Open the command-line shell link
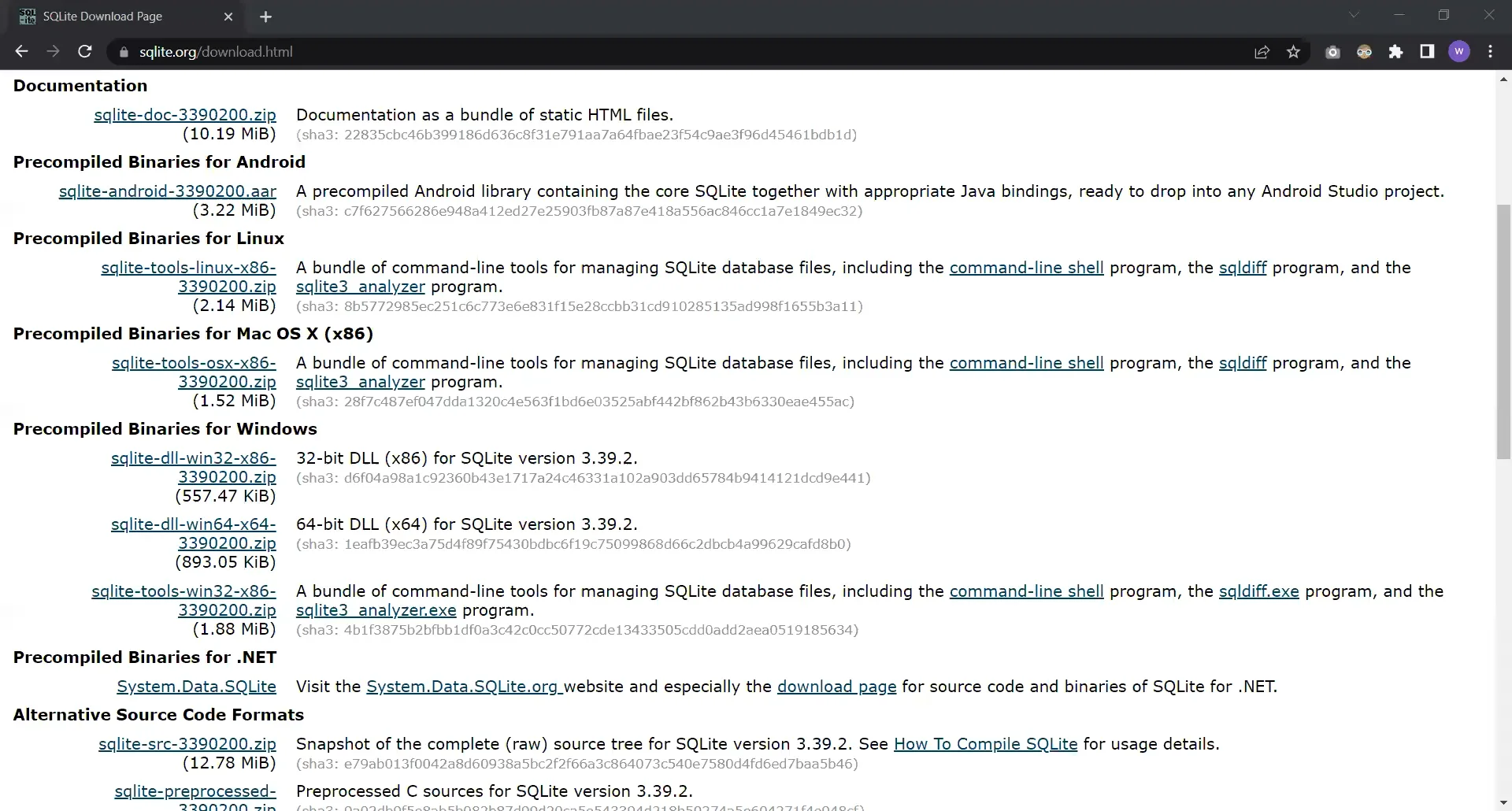1512x811 pixels. tap(1027, 268)
